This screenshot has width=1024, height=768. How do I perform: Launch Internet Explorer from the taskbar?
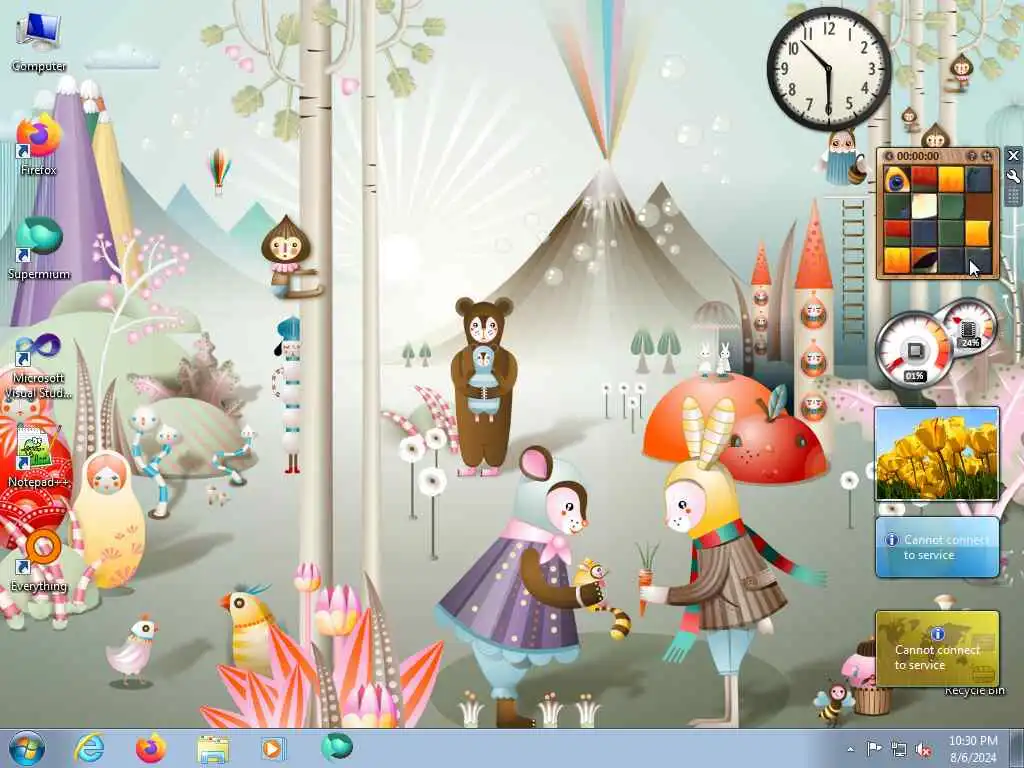point(89,748)
